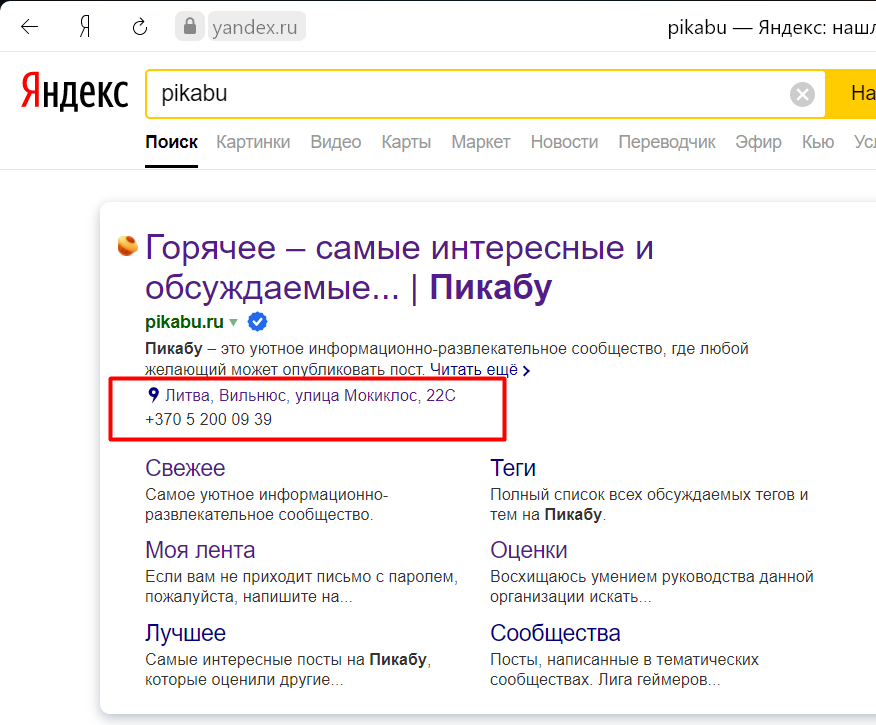The image size is (876, 725).
Task: Select the Поиск tab
Action: tap(172, 142)
